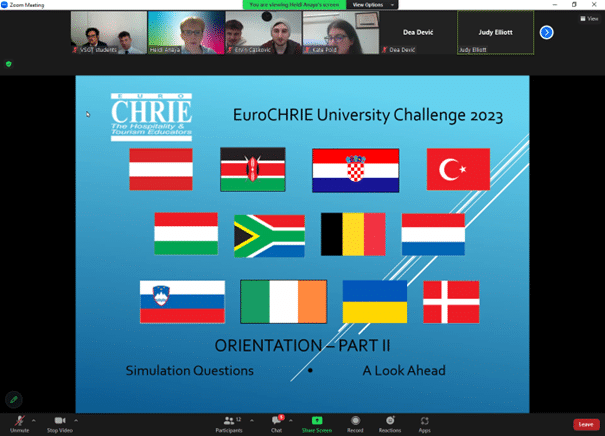Screen dimensions: 605x436
Task: Select the VSGT students video thumbnail
Action: [x=109, y=32]
